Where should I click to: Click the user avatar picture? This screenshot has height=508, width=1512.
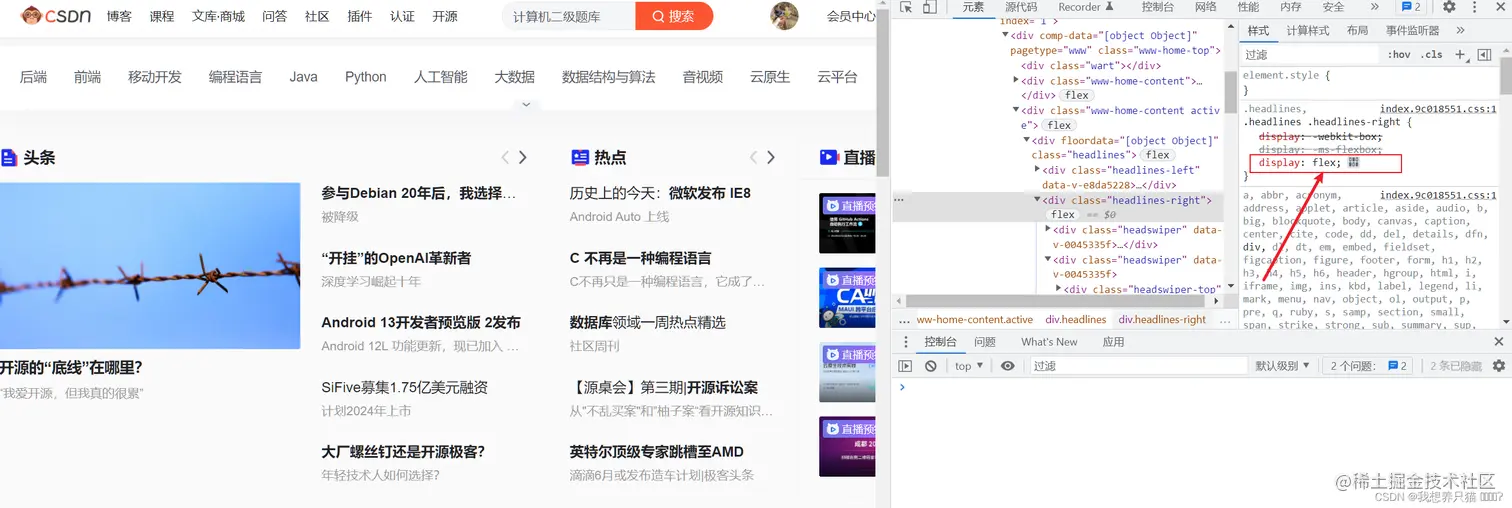coord(785,16)
